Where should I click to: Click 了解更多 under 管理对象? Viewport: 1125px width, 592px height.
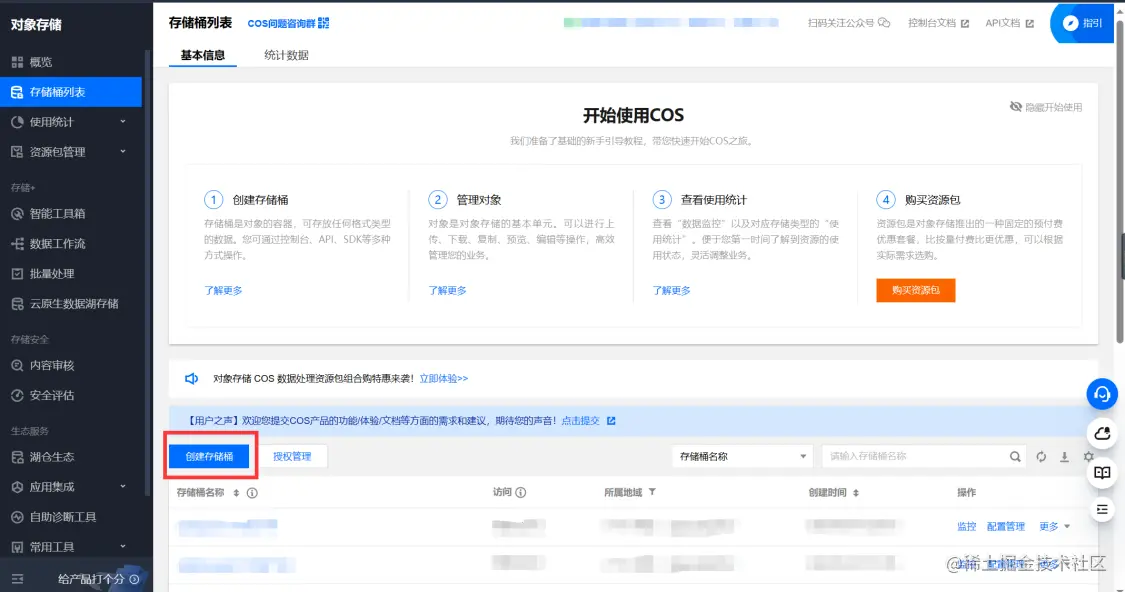447,291
